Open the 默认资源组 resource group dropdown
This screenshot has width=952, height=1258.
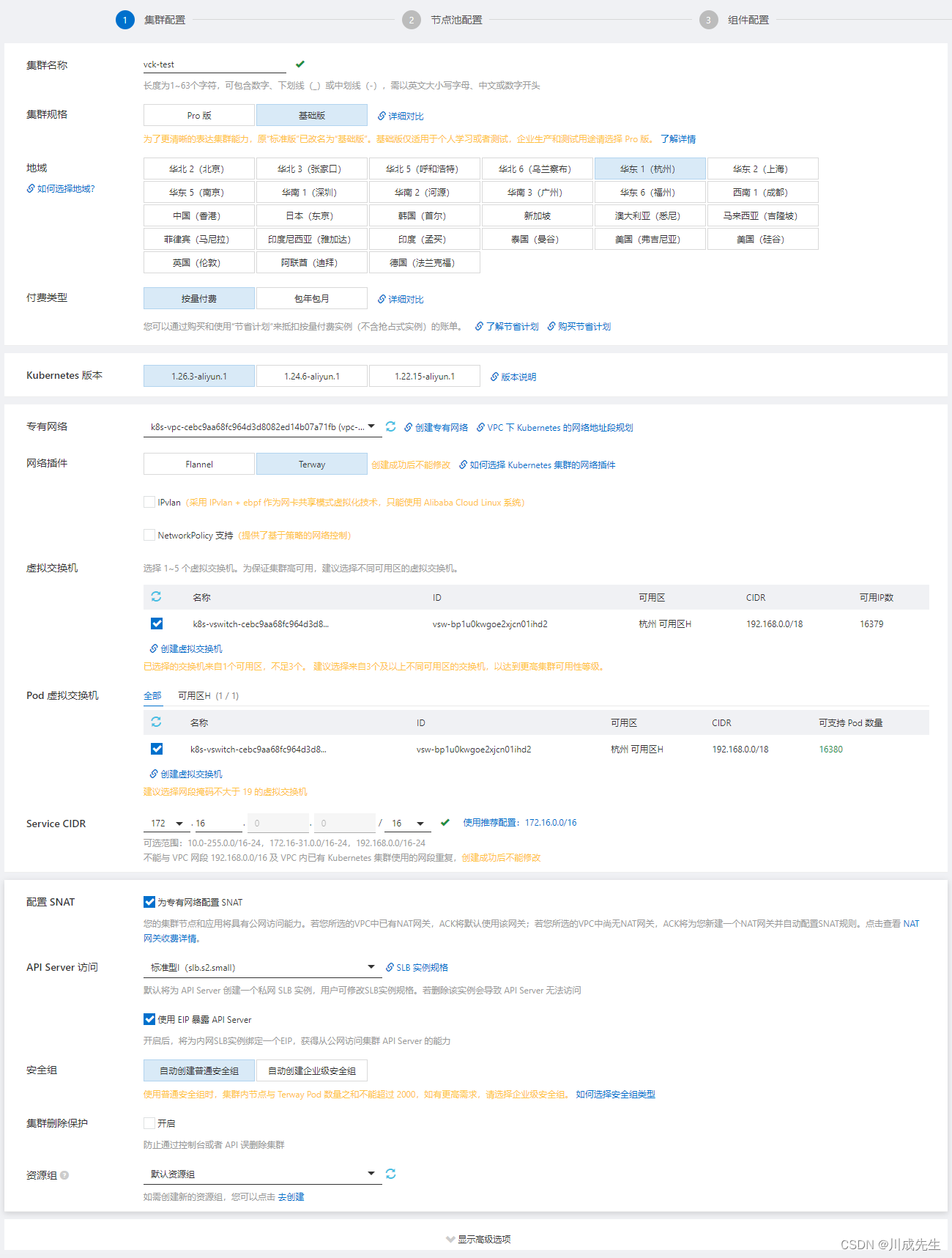(263, 1174)
